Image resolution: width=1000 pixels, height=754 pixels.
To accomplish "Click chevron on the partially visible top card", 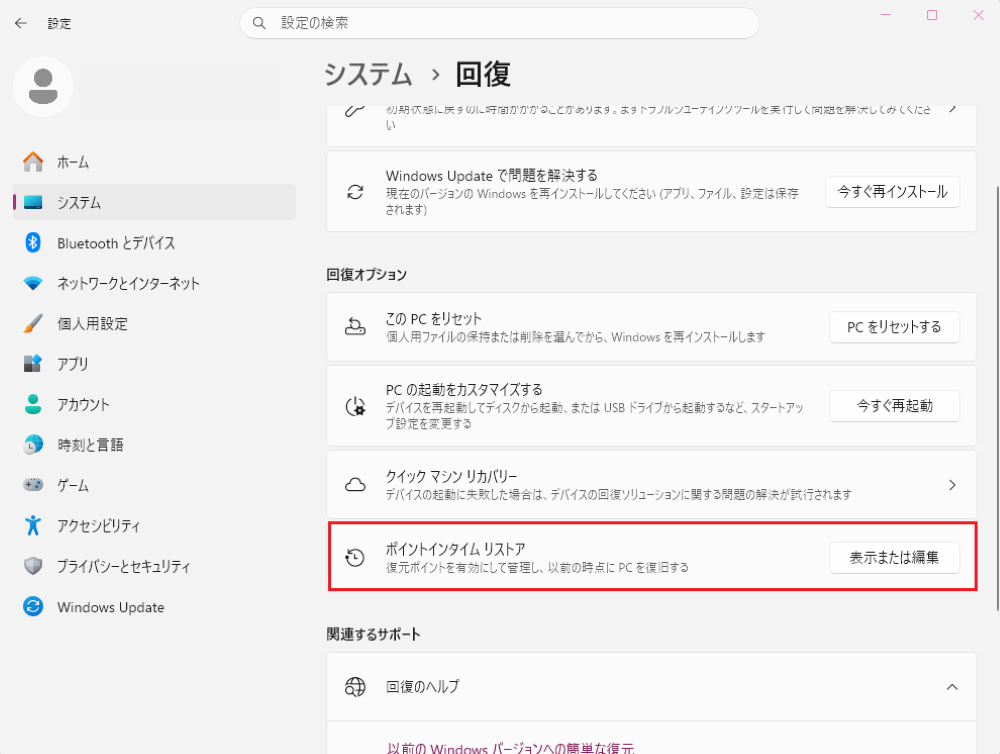I will 952,109.
